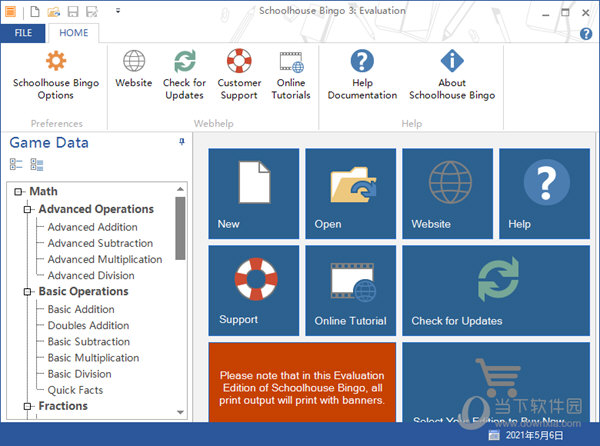Screen dimensions: 600x446
Task: Open Customer Support lifebuoy in ribbon
Action: (x=239, y=60)
